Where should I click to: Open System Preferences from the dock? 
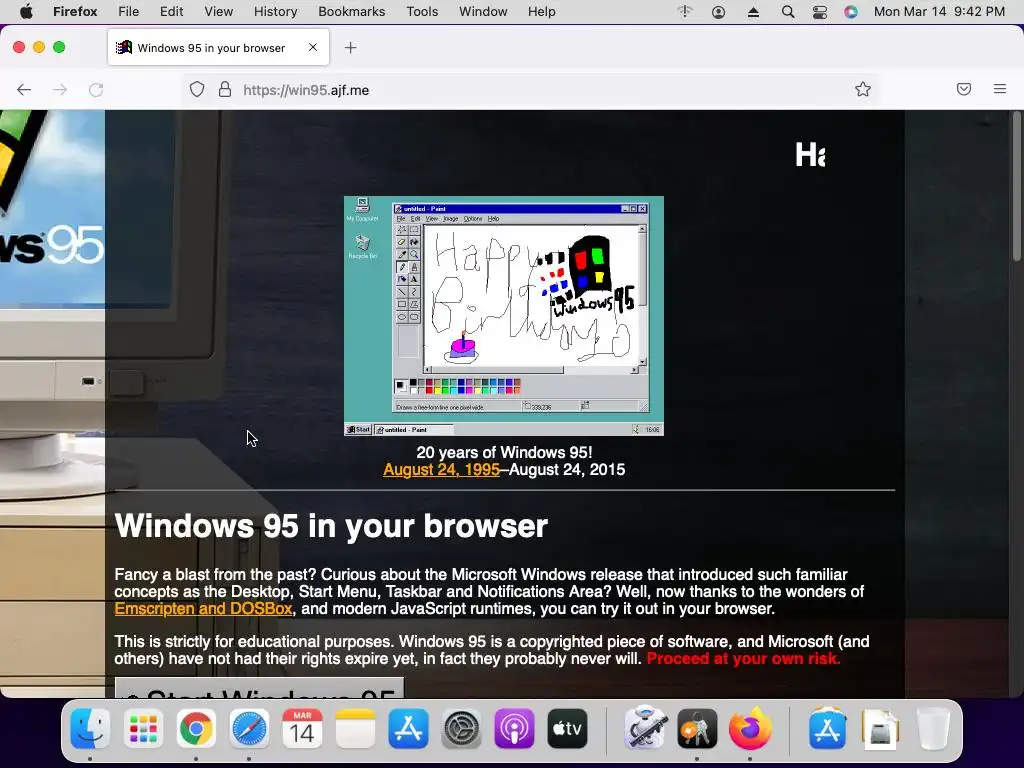[x=461, y=728]
